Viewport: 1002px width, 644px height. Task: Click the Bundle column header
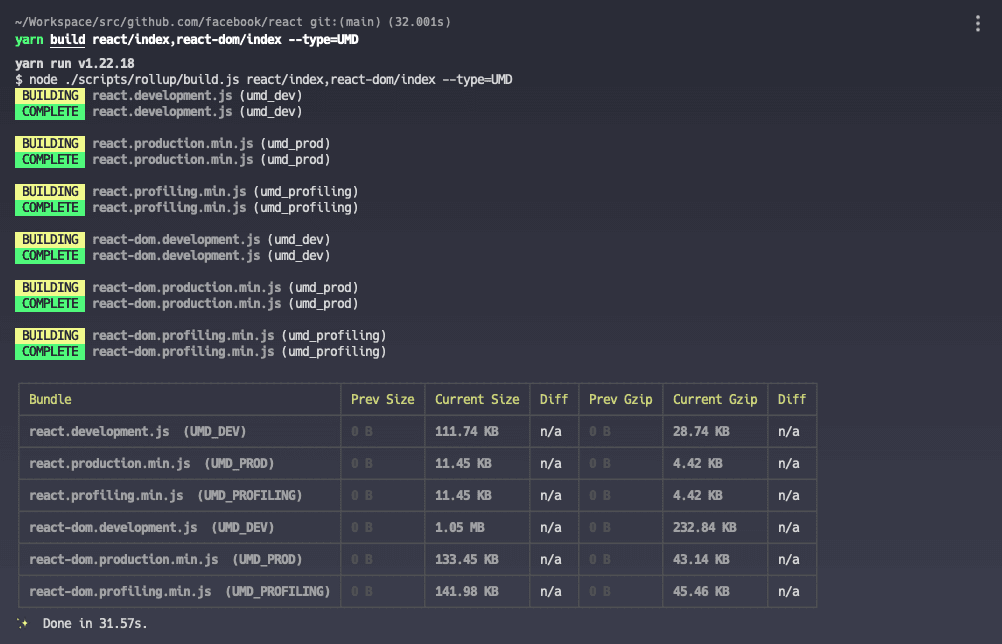[x=51, y=399]
